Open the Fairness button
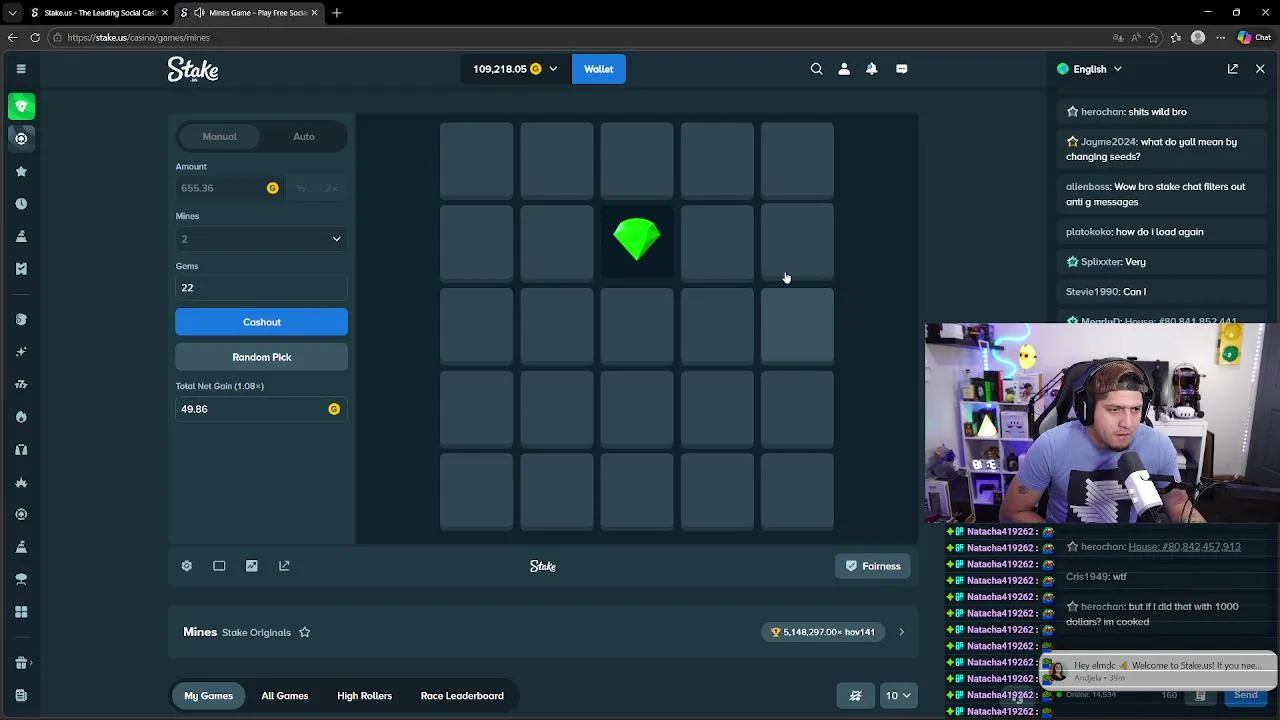The width and height of the screenshot is (1280, 720). pyautogui.click(x=873, y=566)
